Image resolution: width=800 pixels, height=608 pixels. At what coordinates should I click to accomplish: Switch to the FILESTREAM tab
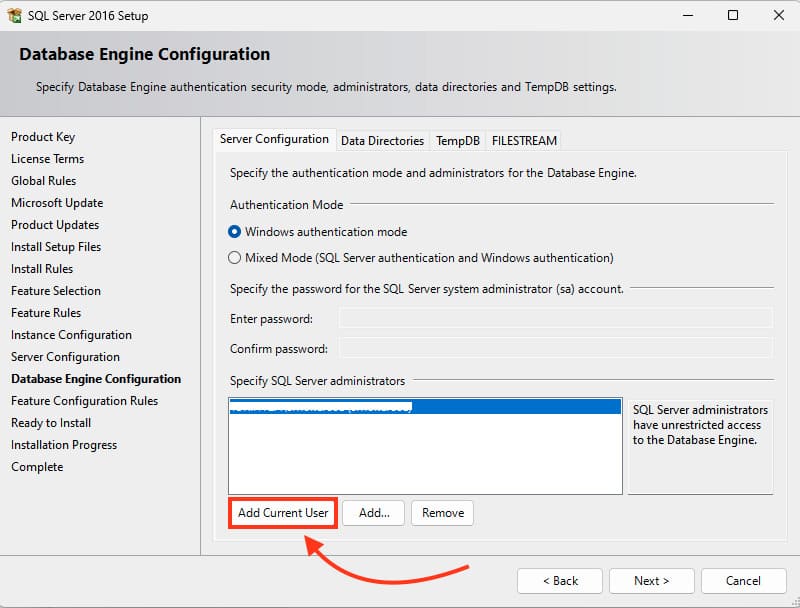click(x=524, y=141)
